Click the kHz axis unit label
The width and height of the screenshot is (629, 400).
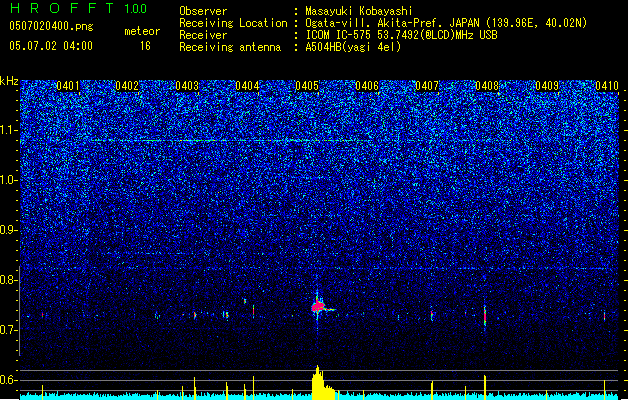[x=9, y=81]
